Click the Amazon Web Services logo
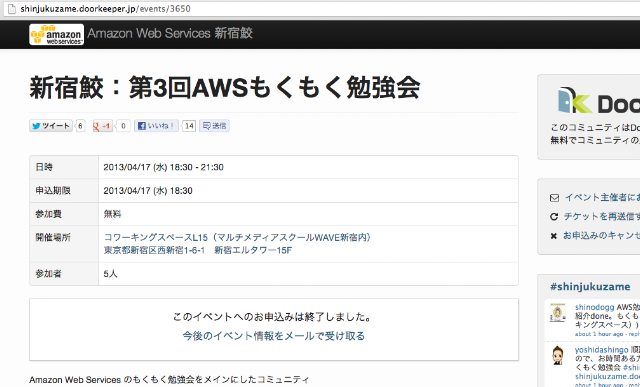This screenshot has width=640, height=387. (57, 34)
